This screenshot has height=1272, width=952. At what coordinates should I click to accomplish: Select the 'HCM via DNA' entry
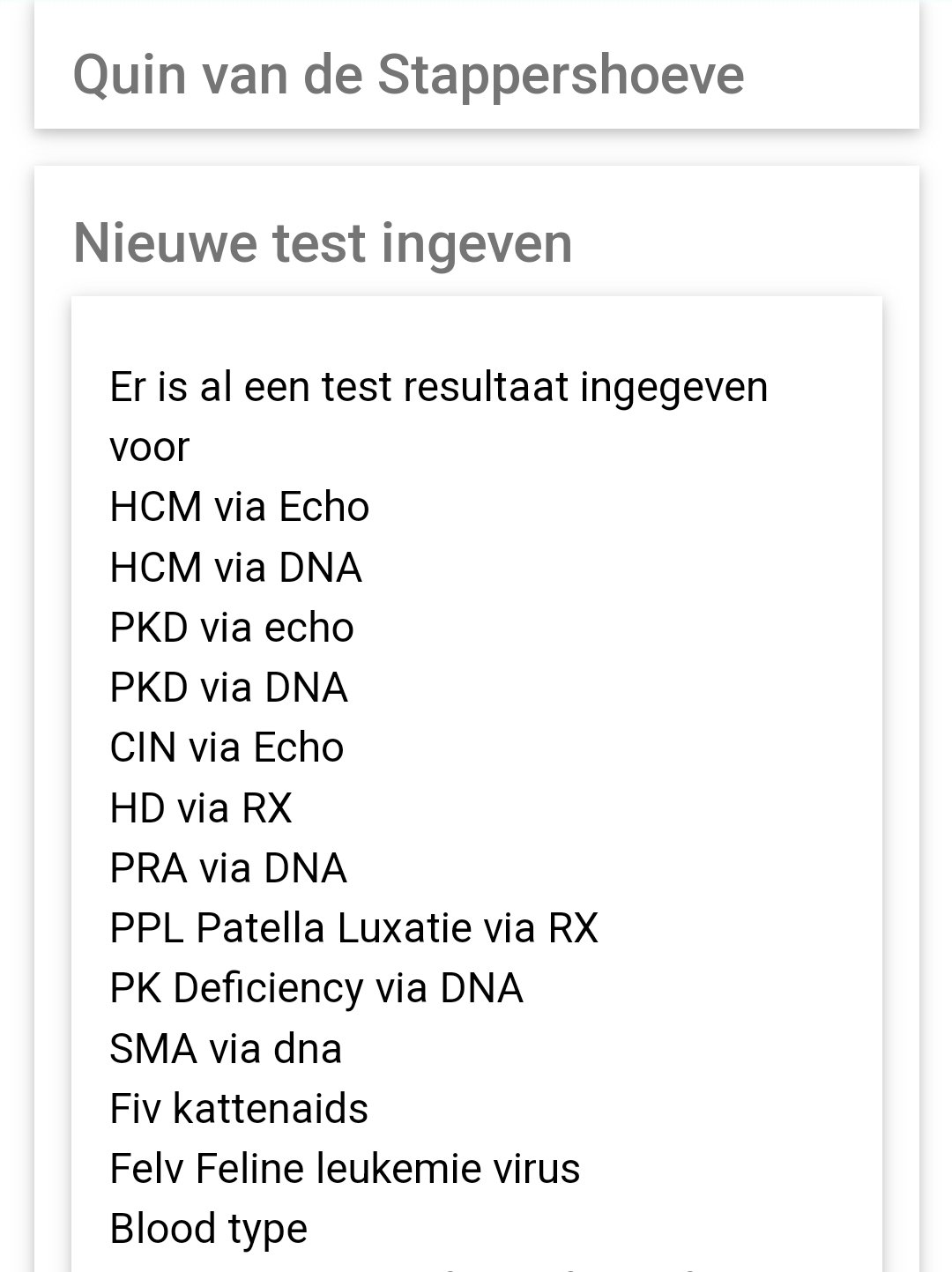pyautogui.click(x=235, y=568)
